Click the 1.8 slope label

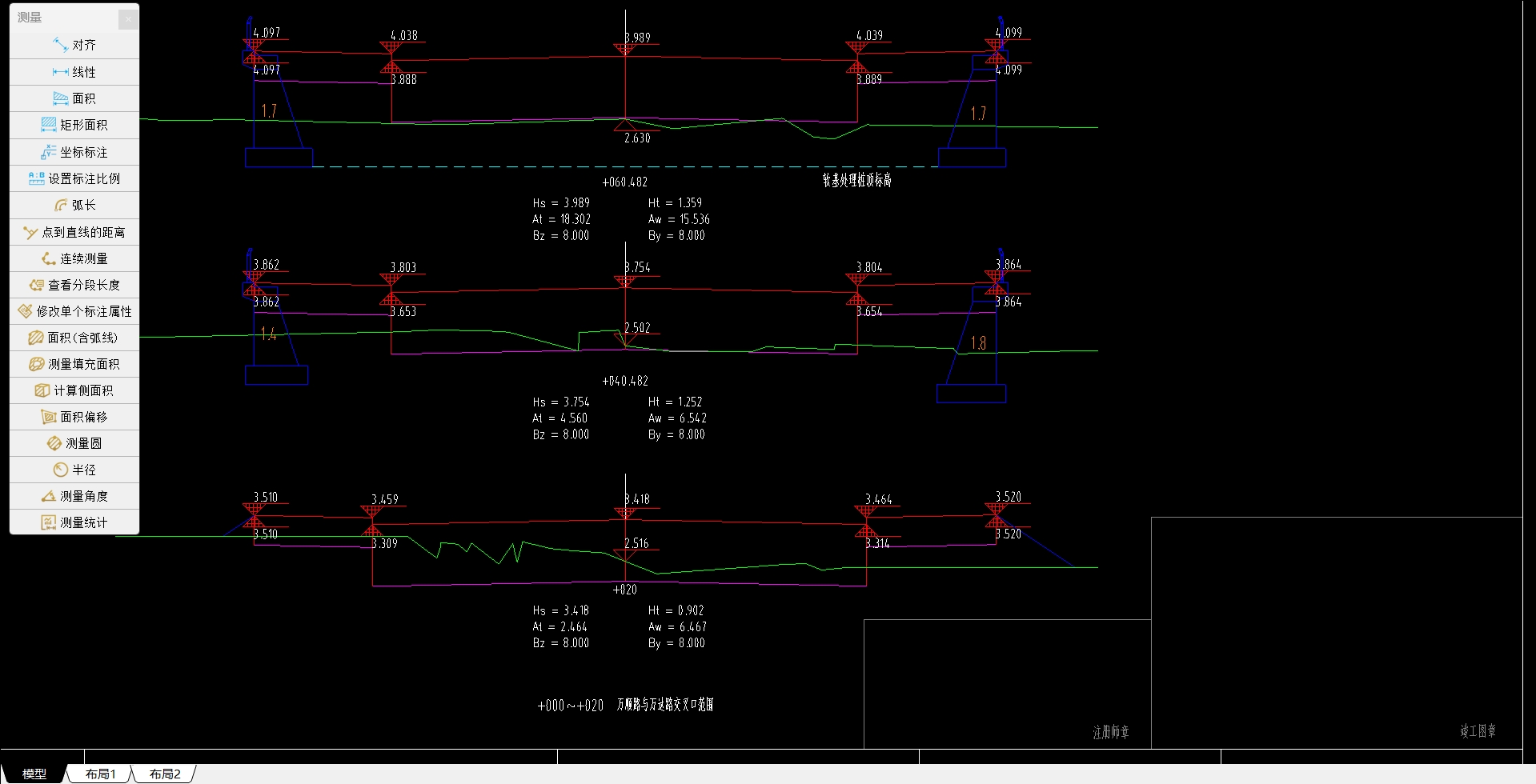[978, 343]
